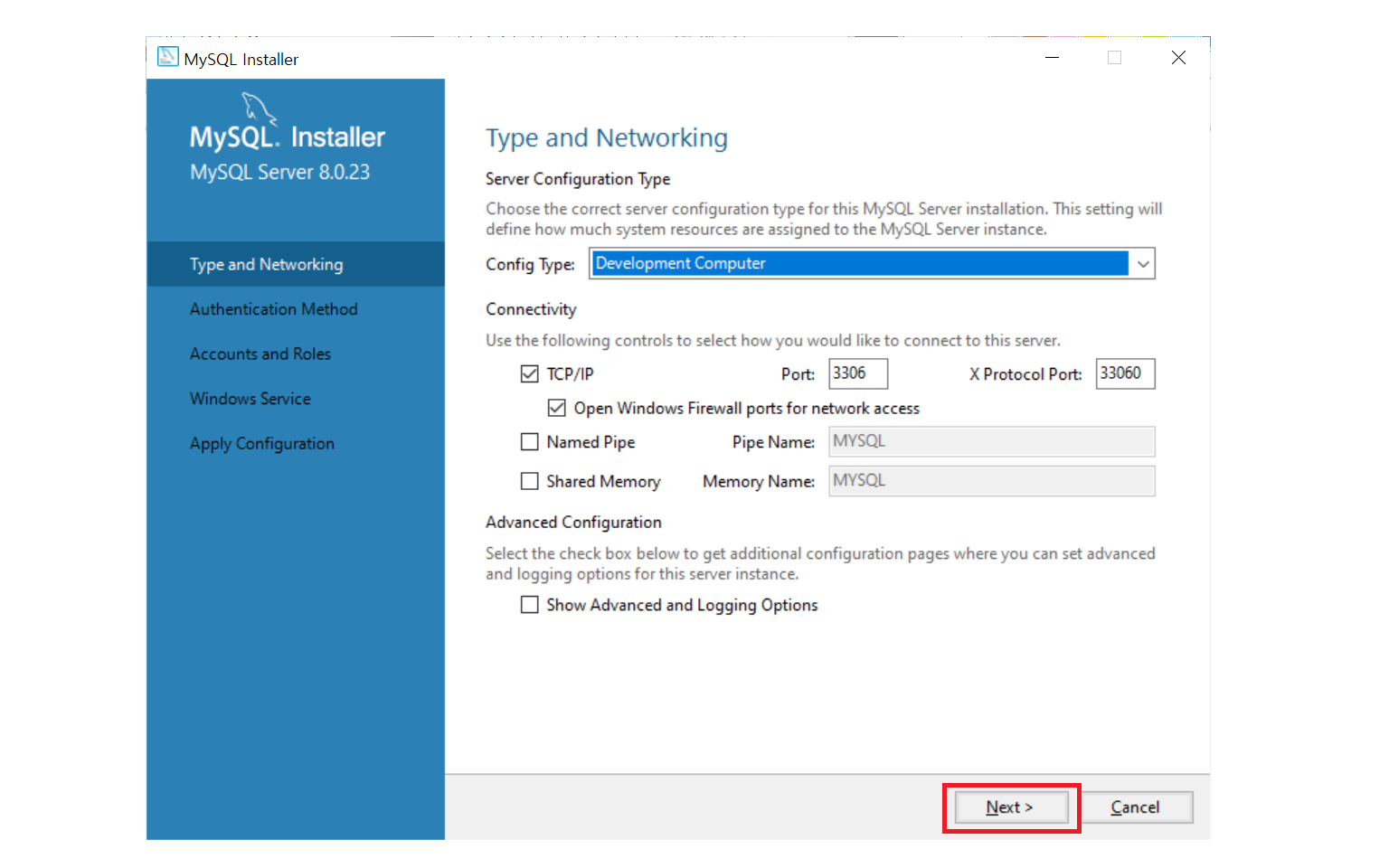Viewport: 1389px width, 868px height.
Task: Click the 'Pipe Name:' label
Action: tap(773, 442)
